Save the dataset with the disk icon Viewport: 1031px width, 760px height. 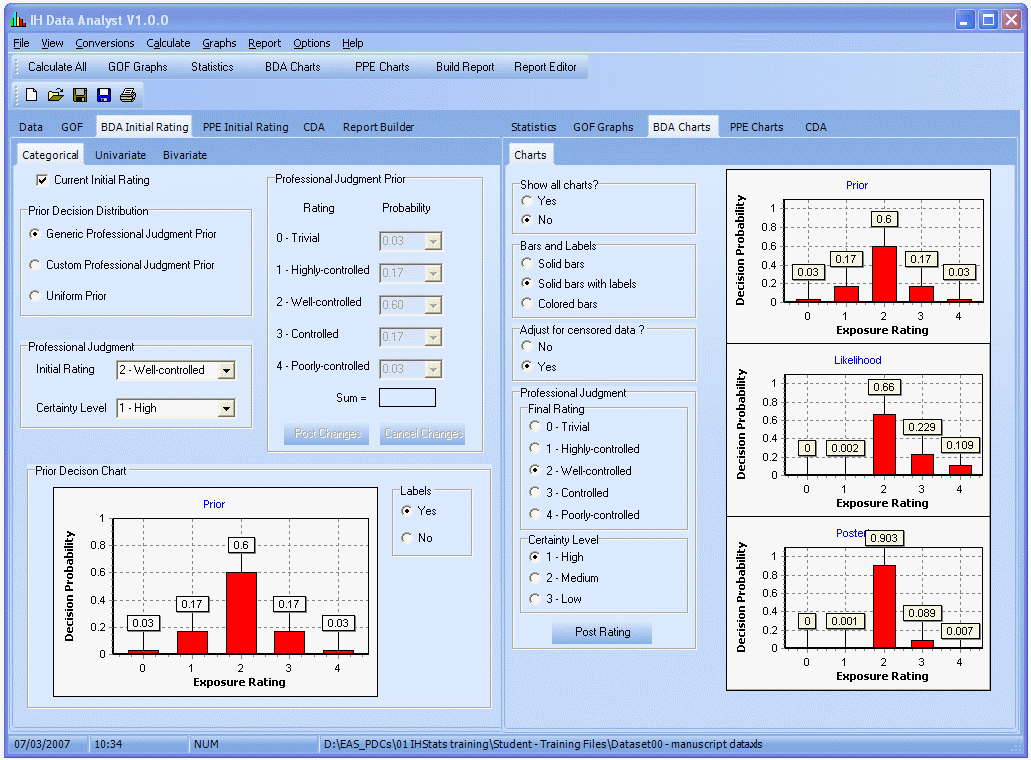[81, 95]
